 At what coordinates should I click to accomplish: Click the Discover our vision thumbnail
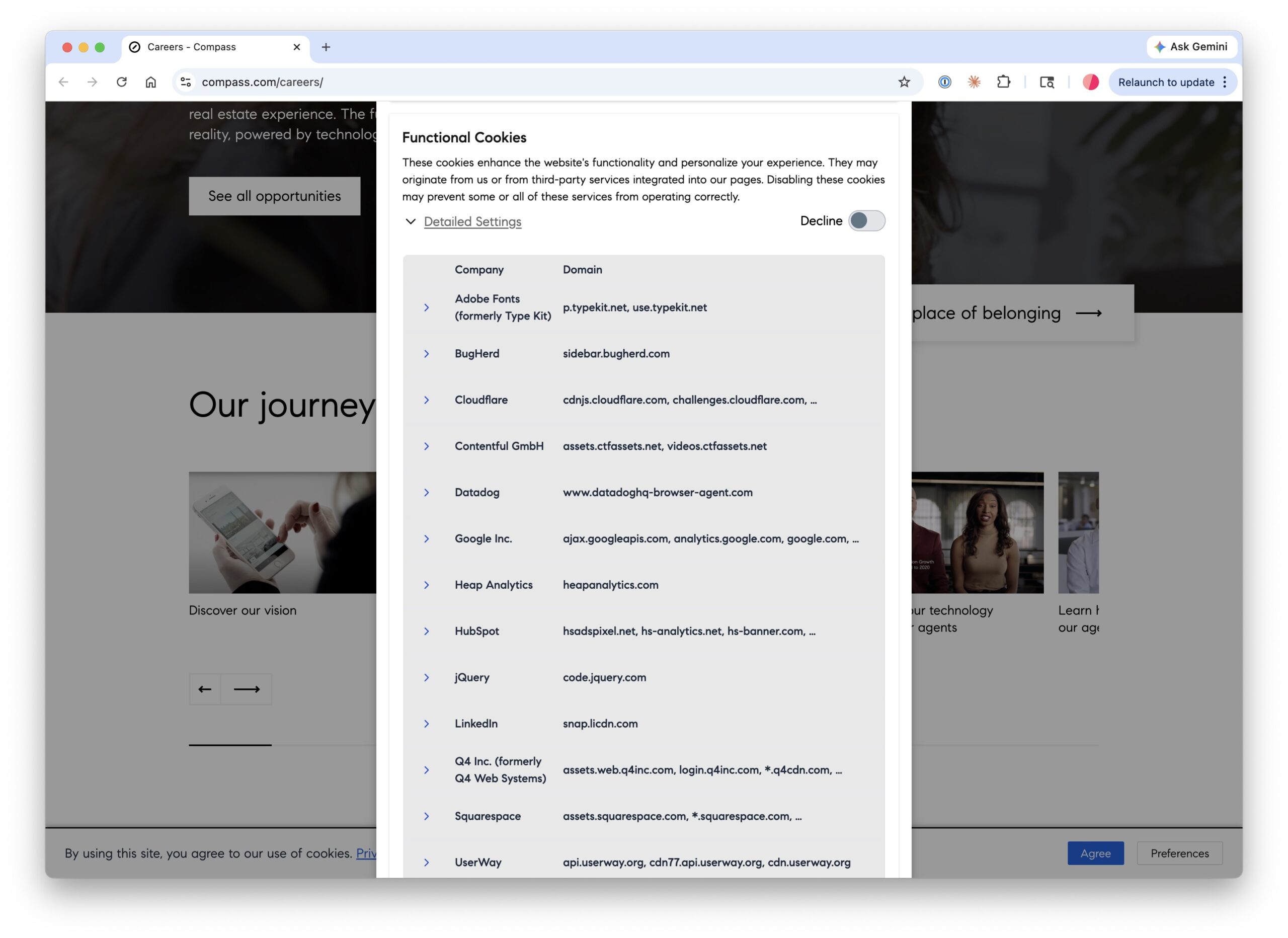point(282,532)
